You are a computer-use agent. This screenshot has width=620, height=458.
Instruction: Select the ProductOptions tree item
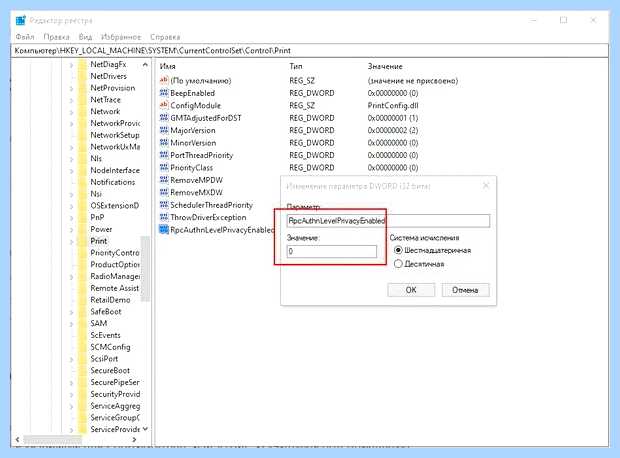tap(115, 265)
